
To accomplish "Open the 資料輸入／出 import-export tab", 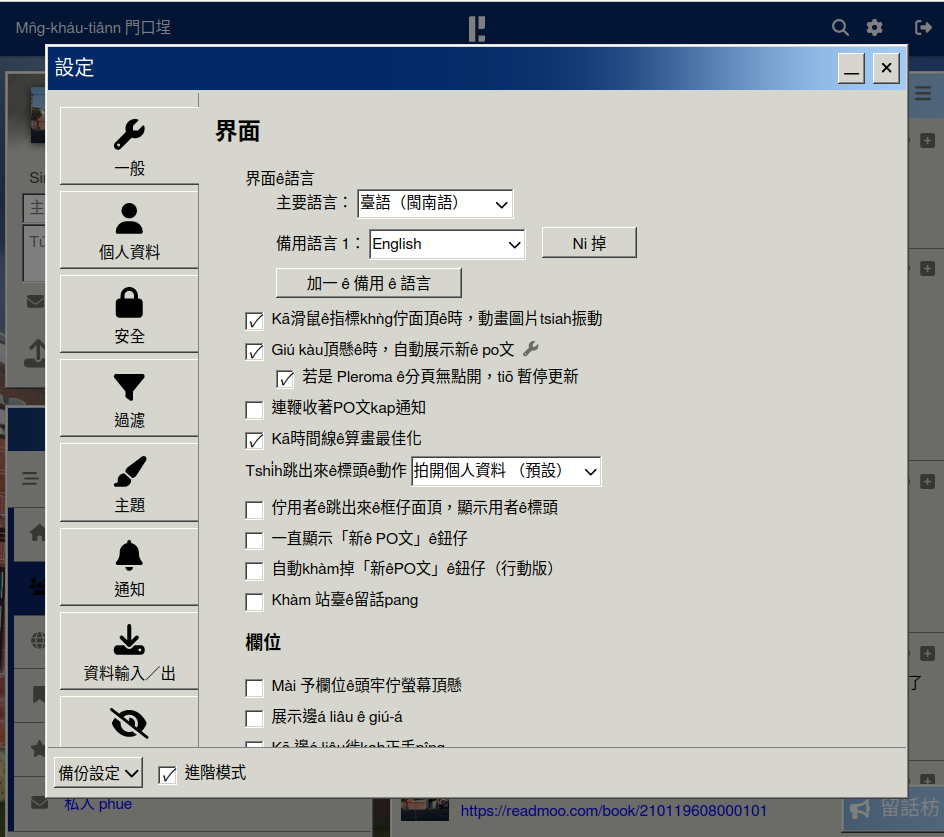I will (x=129, y=651).
